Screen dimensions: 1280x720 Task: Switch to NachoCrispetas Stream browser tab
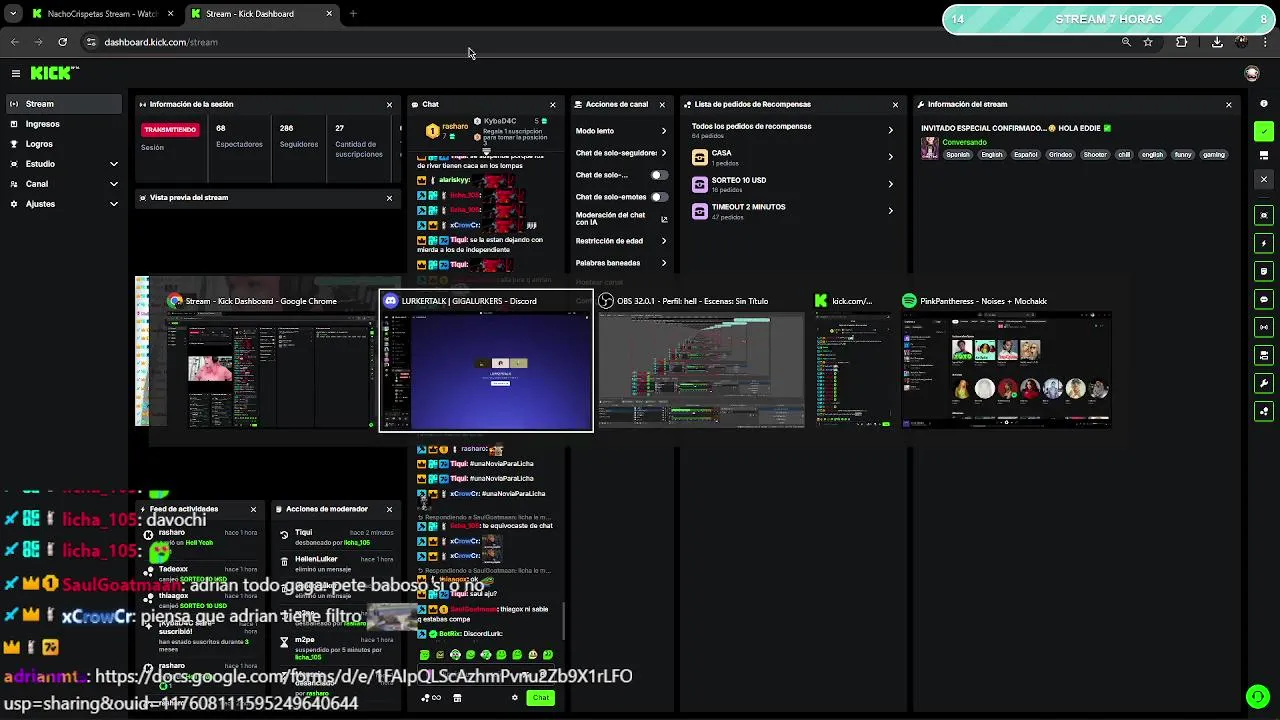(x=102, y=14)
